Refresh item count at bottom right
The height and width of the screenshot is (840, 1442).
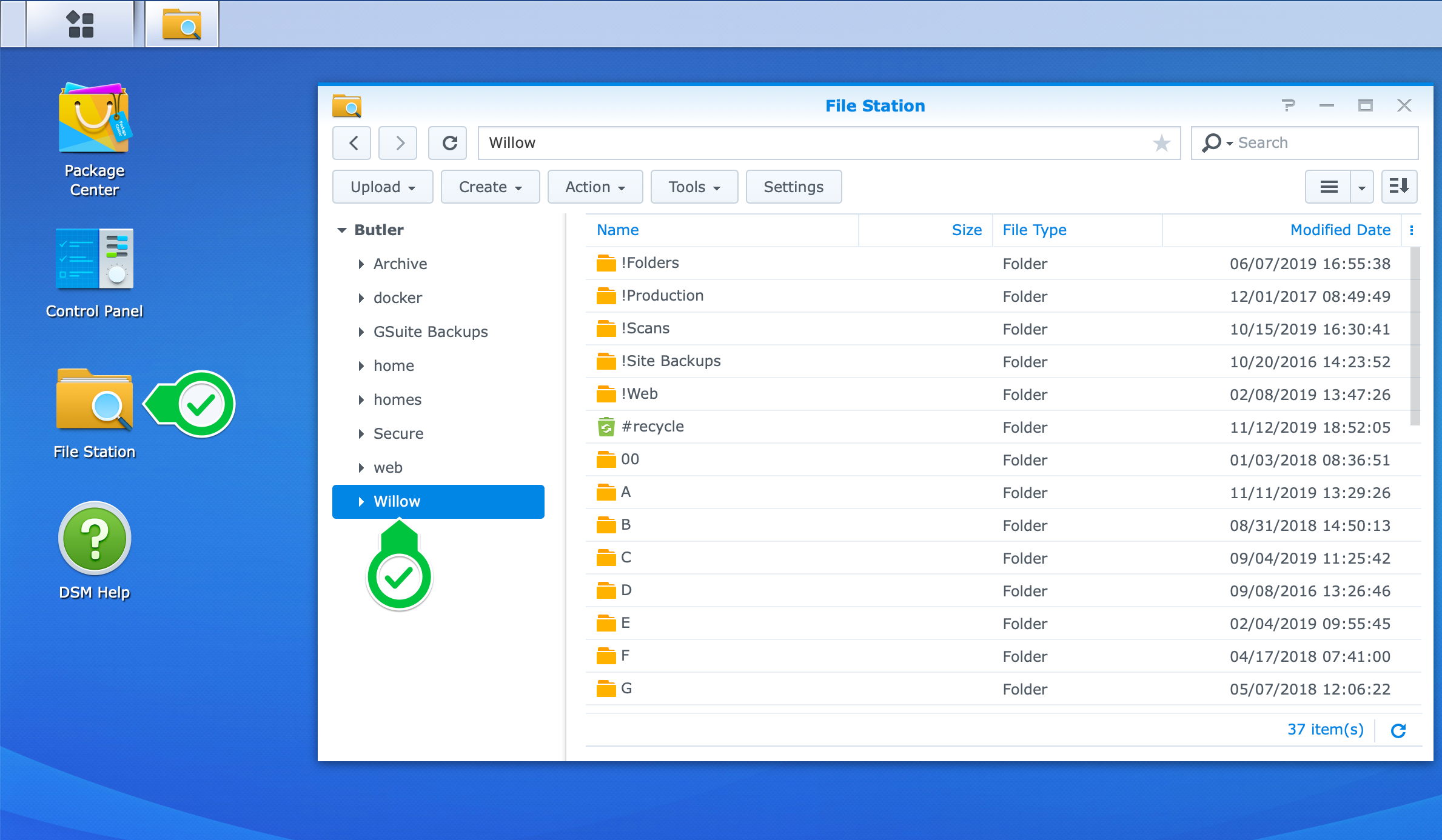[1398, 730]
